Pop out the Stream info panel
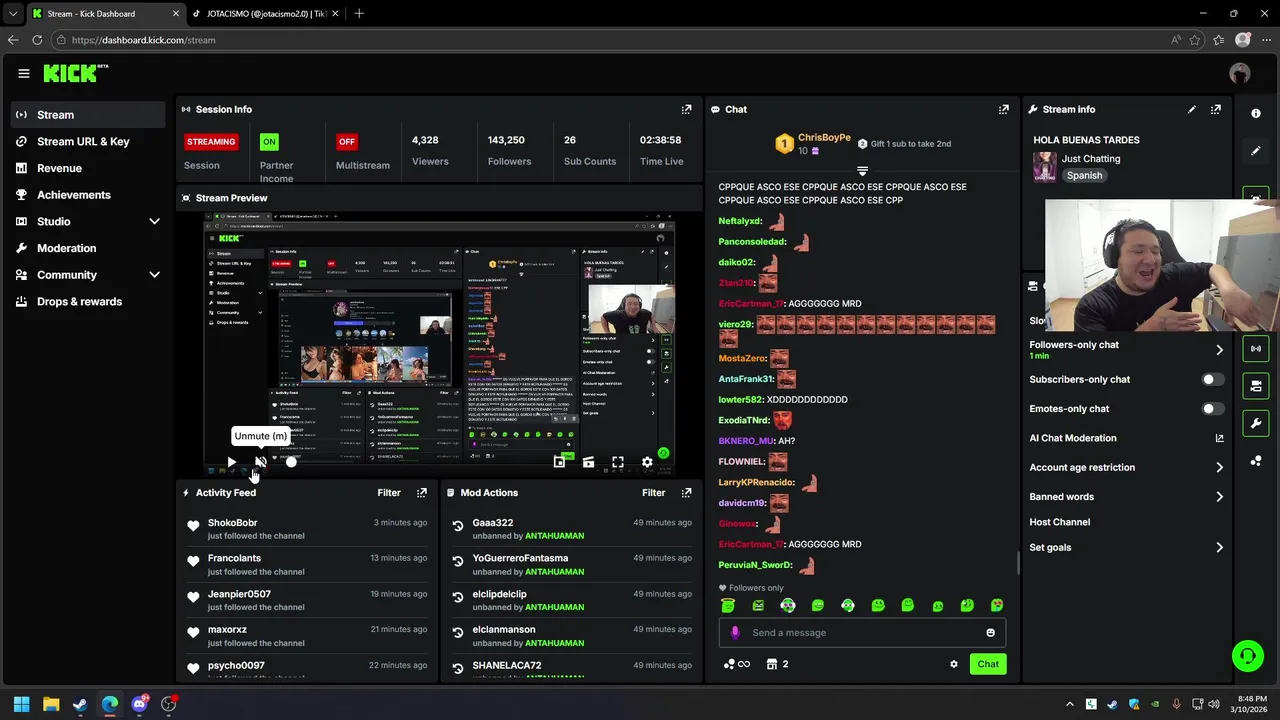Viewport: 1280px width, 720px height. coord(1216,109)
